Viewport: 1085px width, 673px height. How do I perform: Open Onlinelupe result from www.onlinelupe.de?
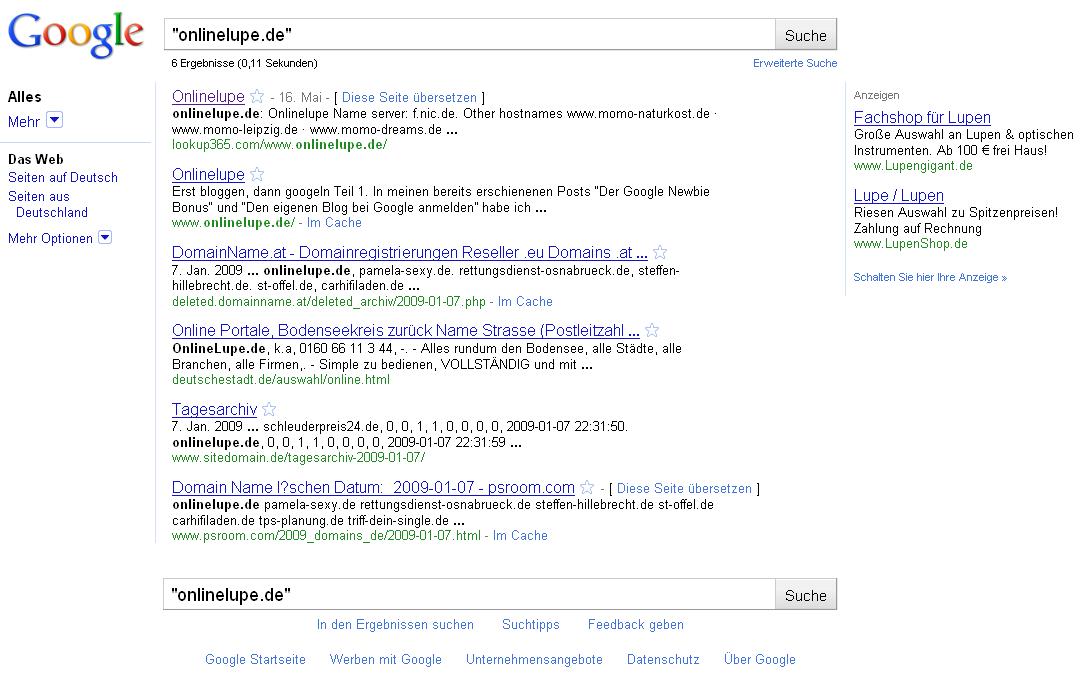pos(208,175)
